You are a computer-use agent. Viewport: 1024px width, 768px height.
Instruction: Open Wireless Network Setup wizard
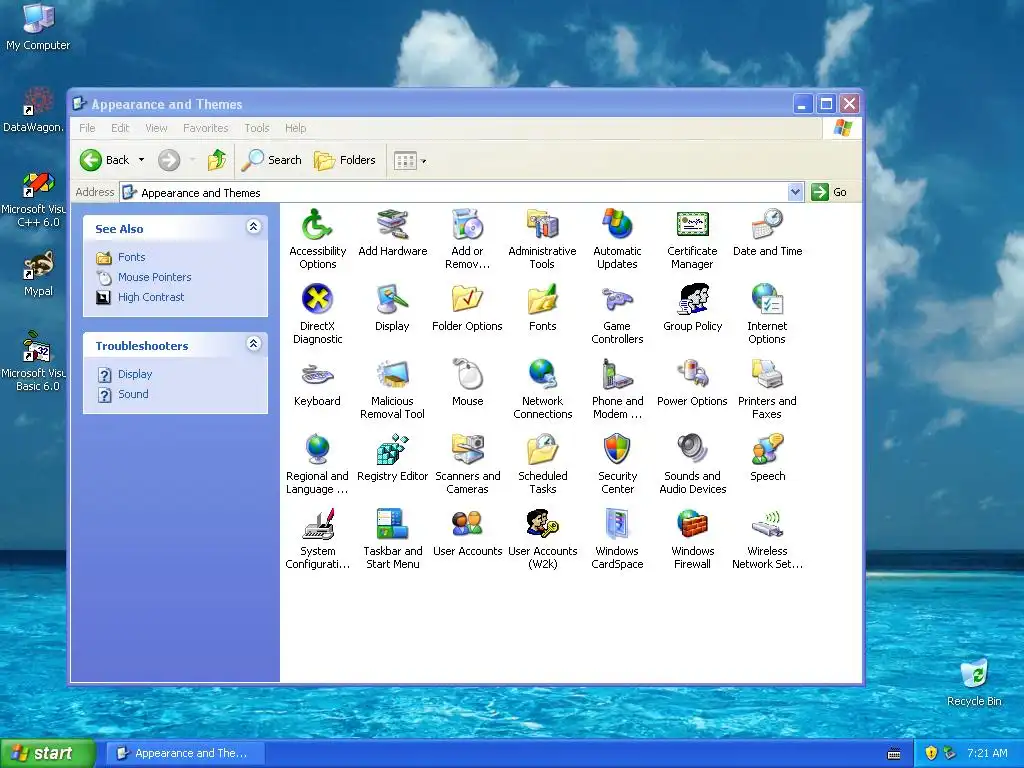point(767,539)
